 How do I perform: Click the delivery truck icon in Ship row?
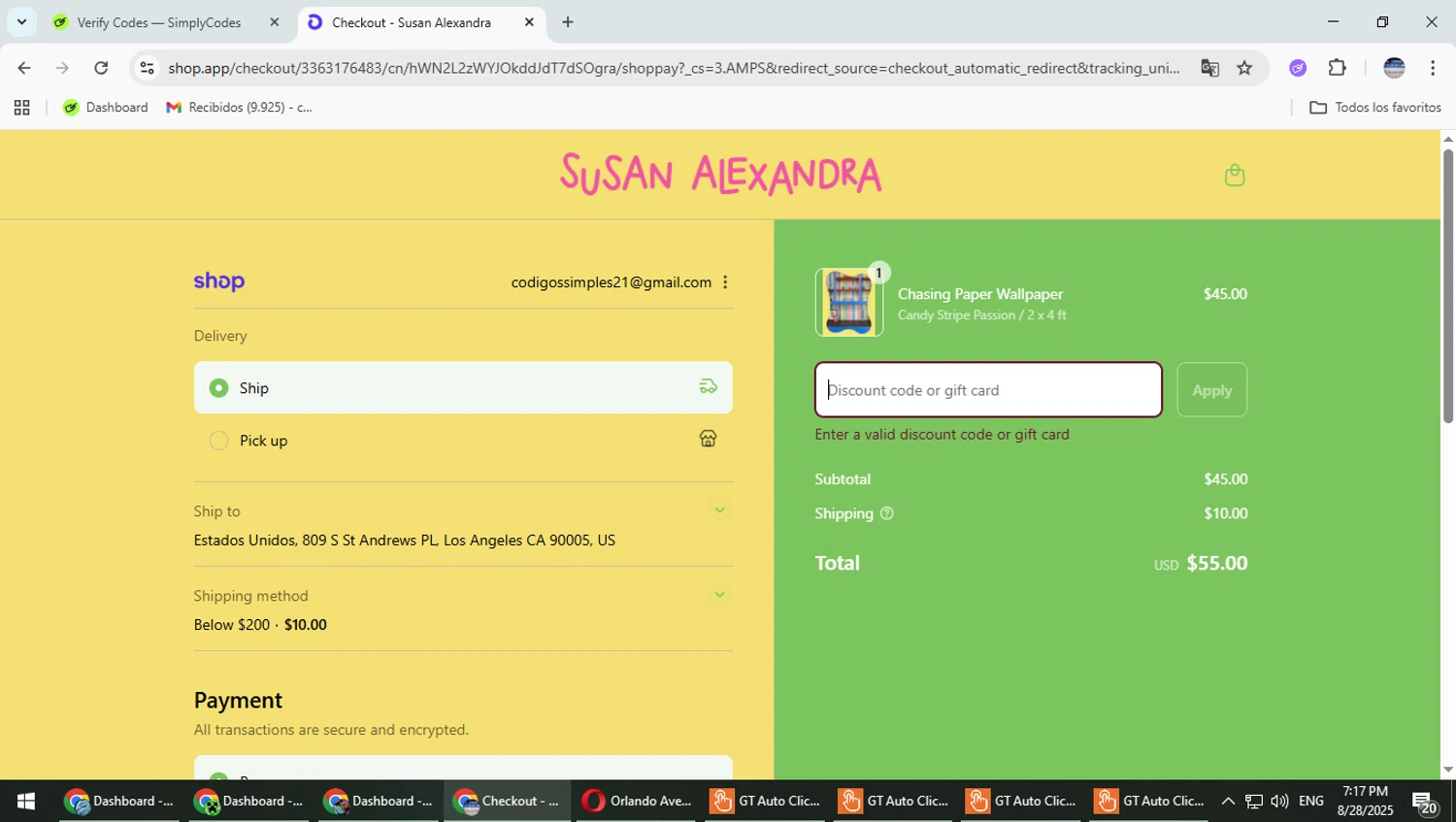[709, 387]
